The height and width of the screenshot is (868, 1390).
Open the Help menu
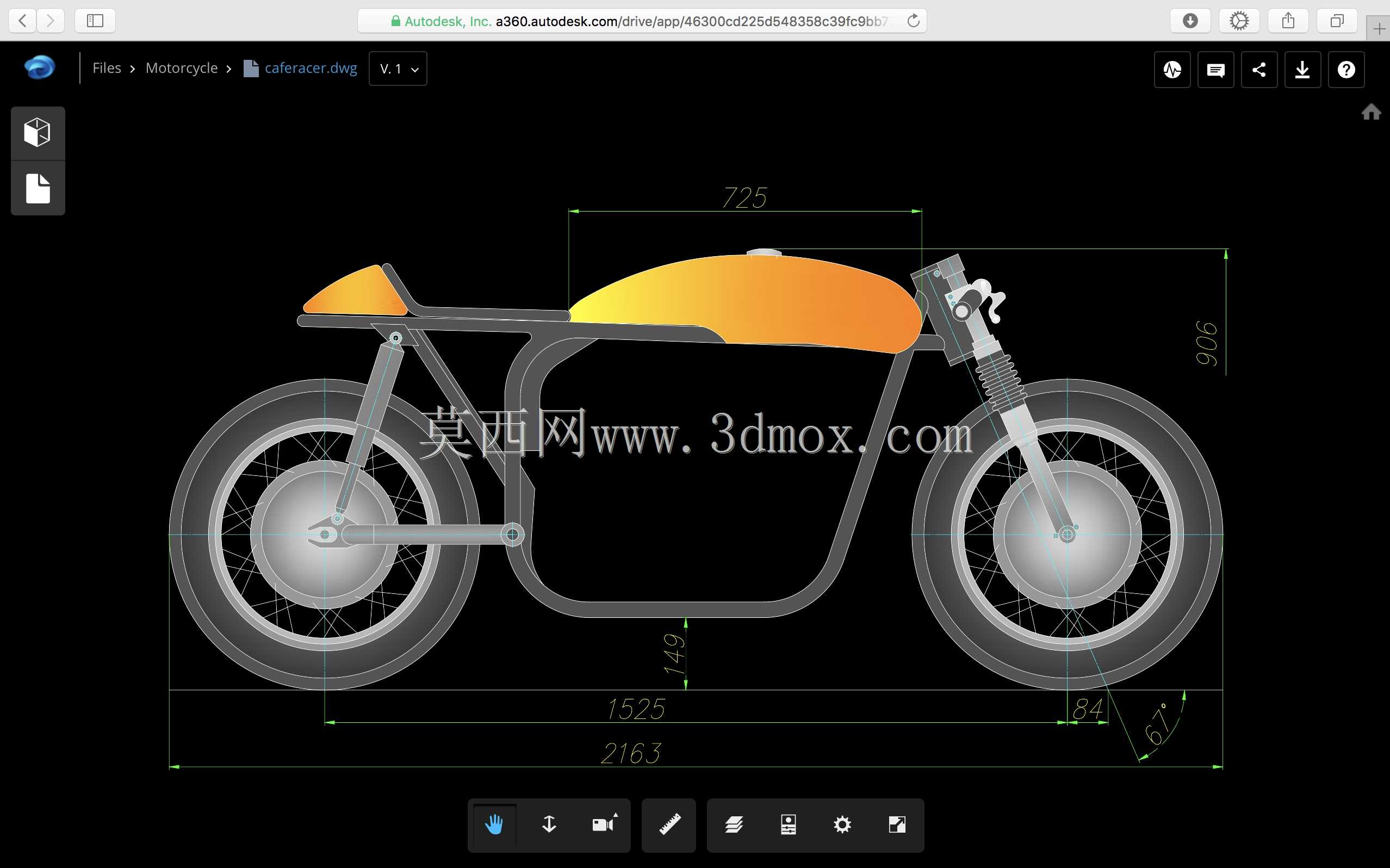point(1346,70)
